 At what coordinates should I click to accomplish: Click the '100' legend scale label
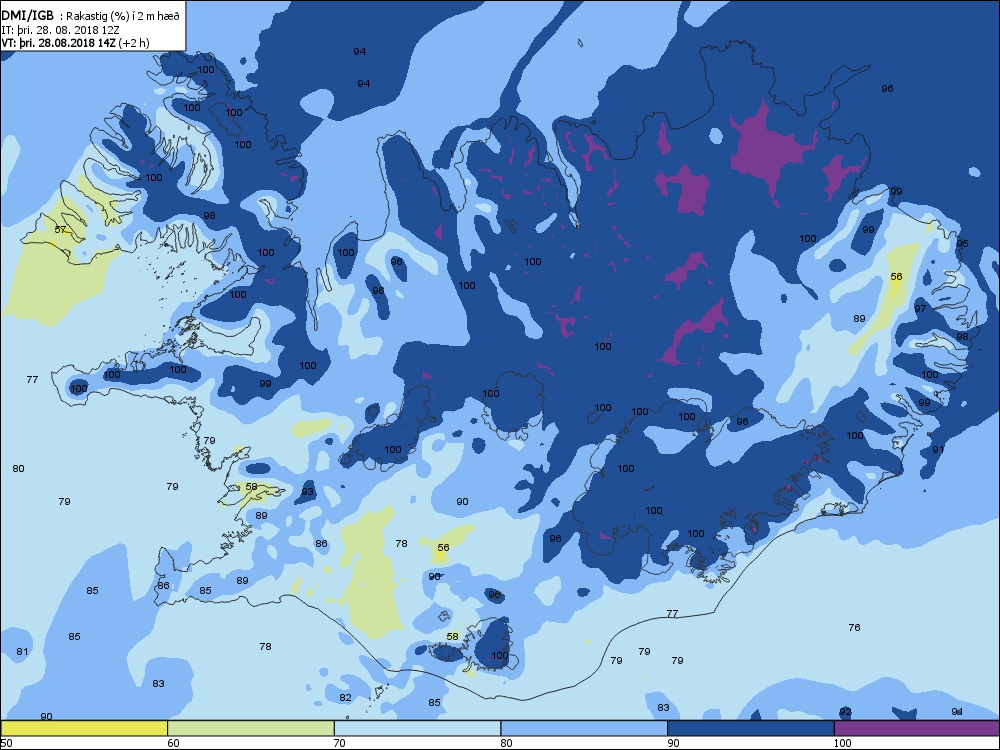tap(842, 743)
